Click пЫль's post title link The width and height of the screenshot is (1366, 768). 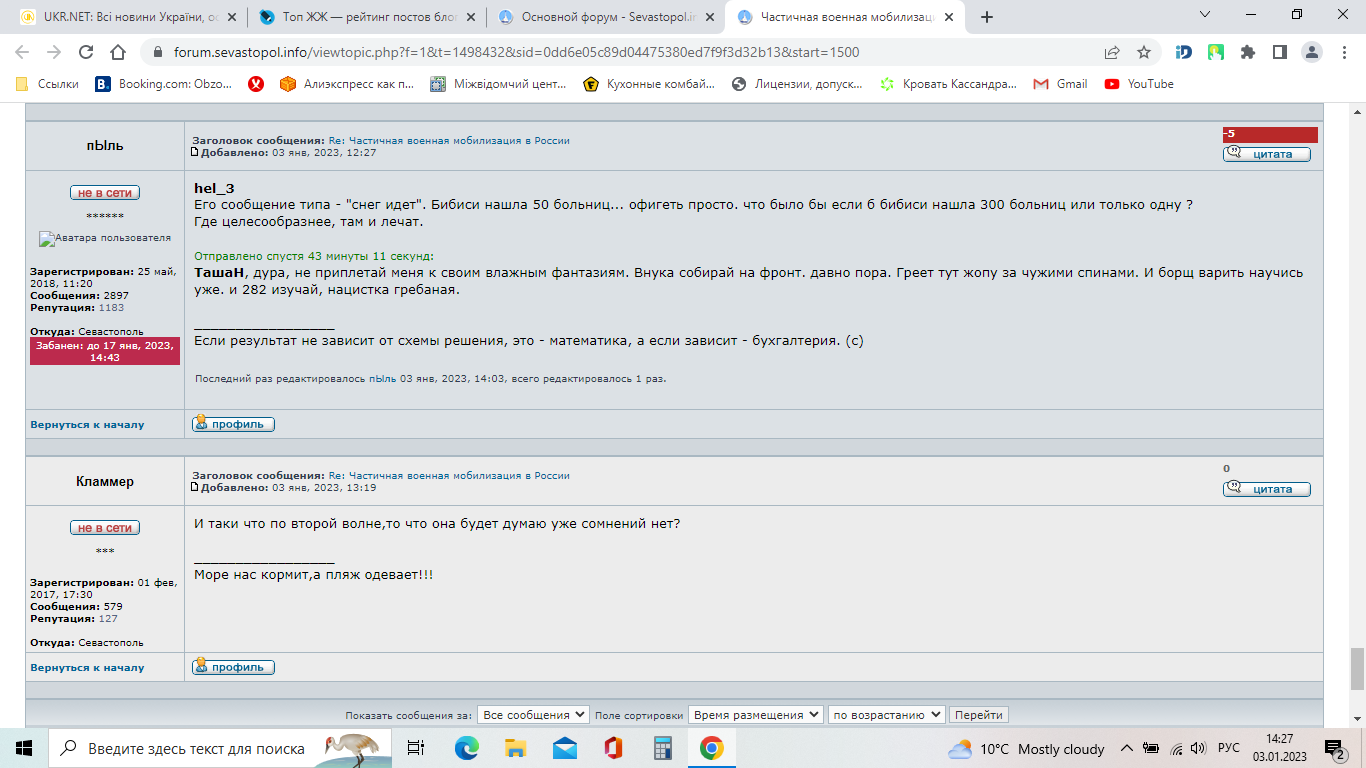449,141
